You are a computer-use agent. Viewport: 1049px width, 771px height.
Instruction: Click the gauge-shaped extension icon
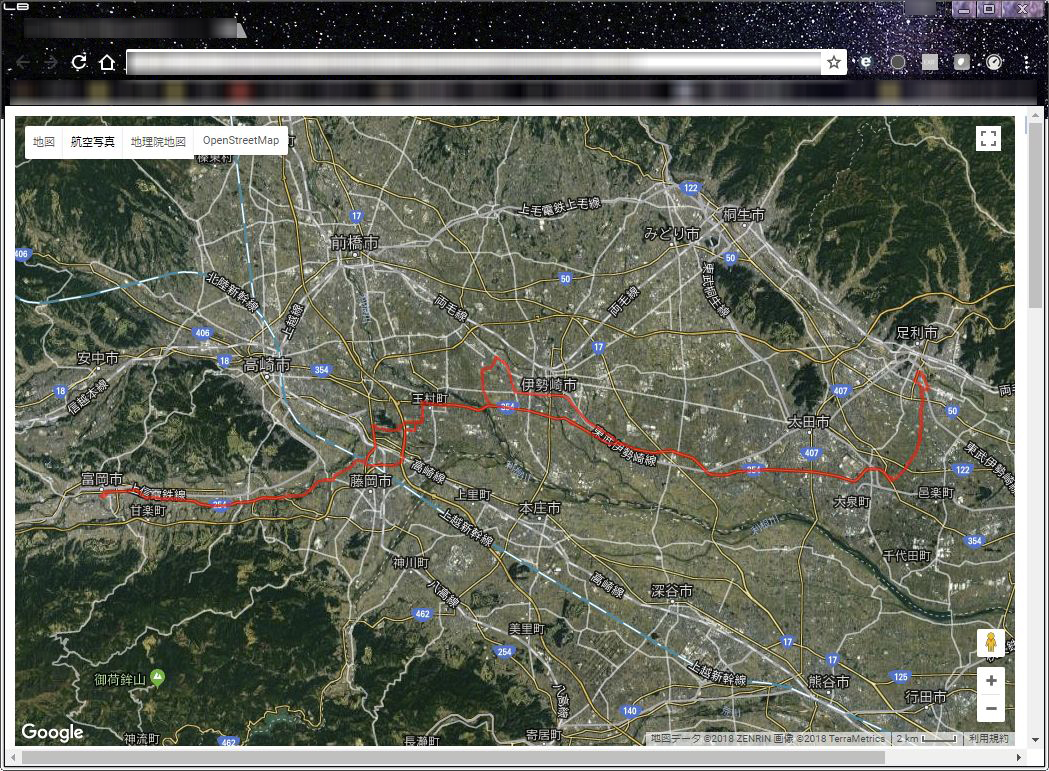click(995, 62)
